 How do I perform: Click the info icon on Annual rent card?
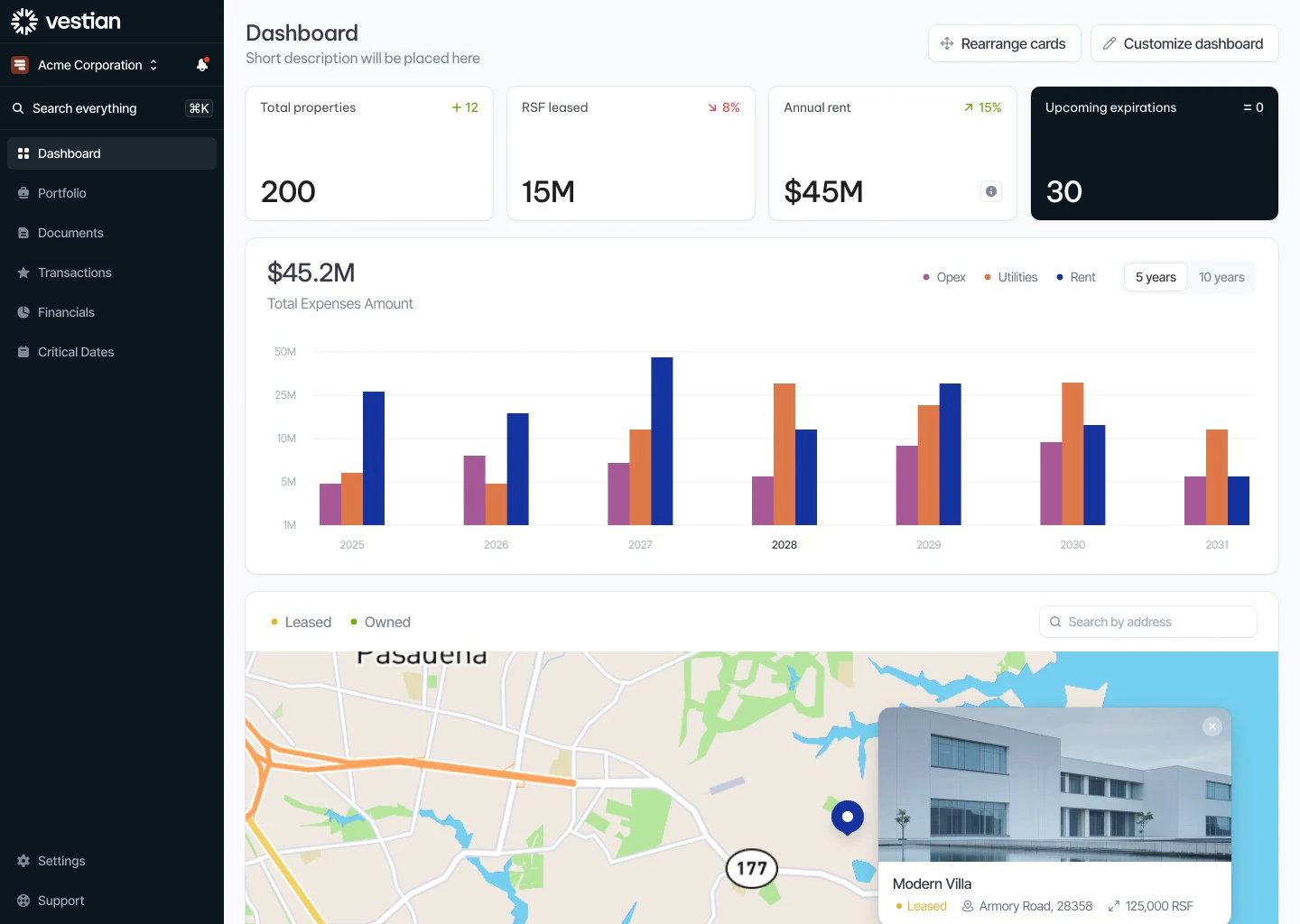tap(991, 191)
